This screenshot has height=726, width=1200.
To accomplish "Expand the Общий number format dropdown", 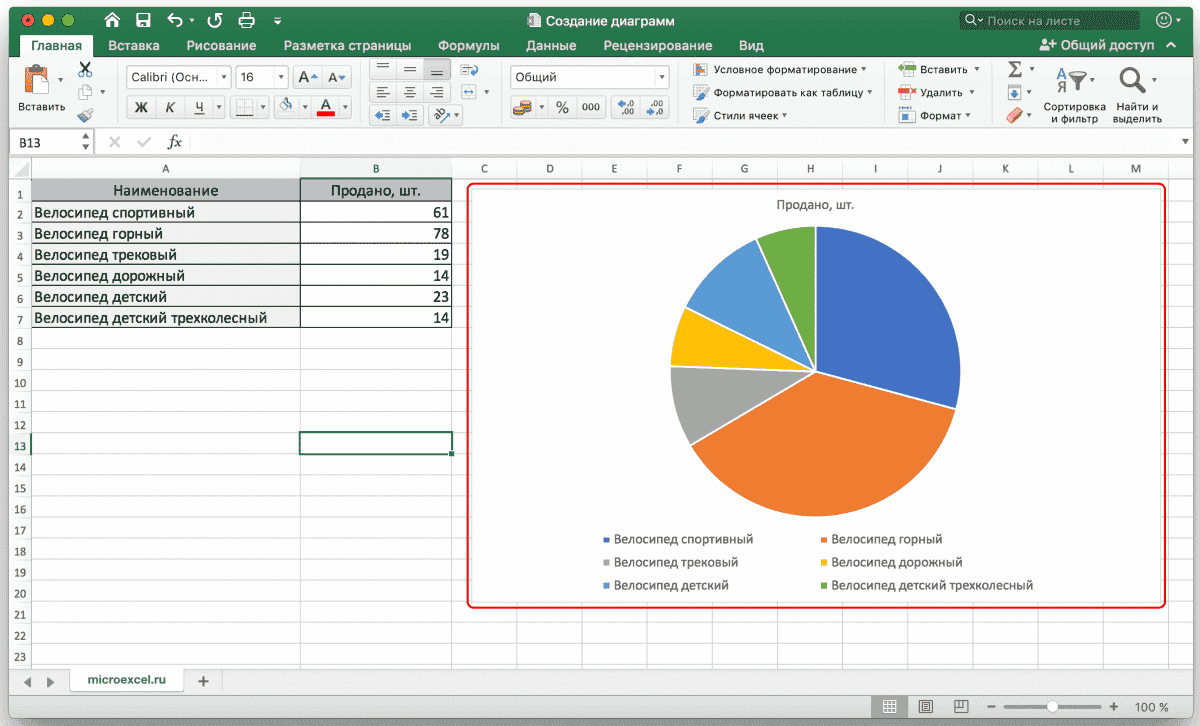I will coord(661,77).
